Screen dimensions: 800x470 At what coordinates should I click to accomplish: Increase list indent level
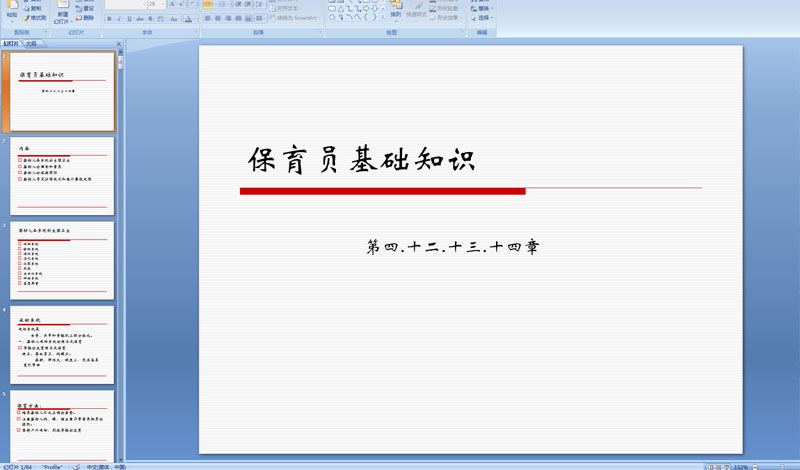point(248,4)
